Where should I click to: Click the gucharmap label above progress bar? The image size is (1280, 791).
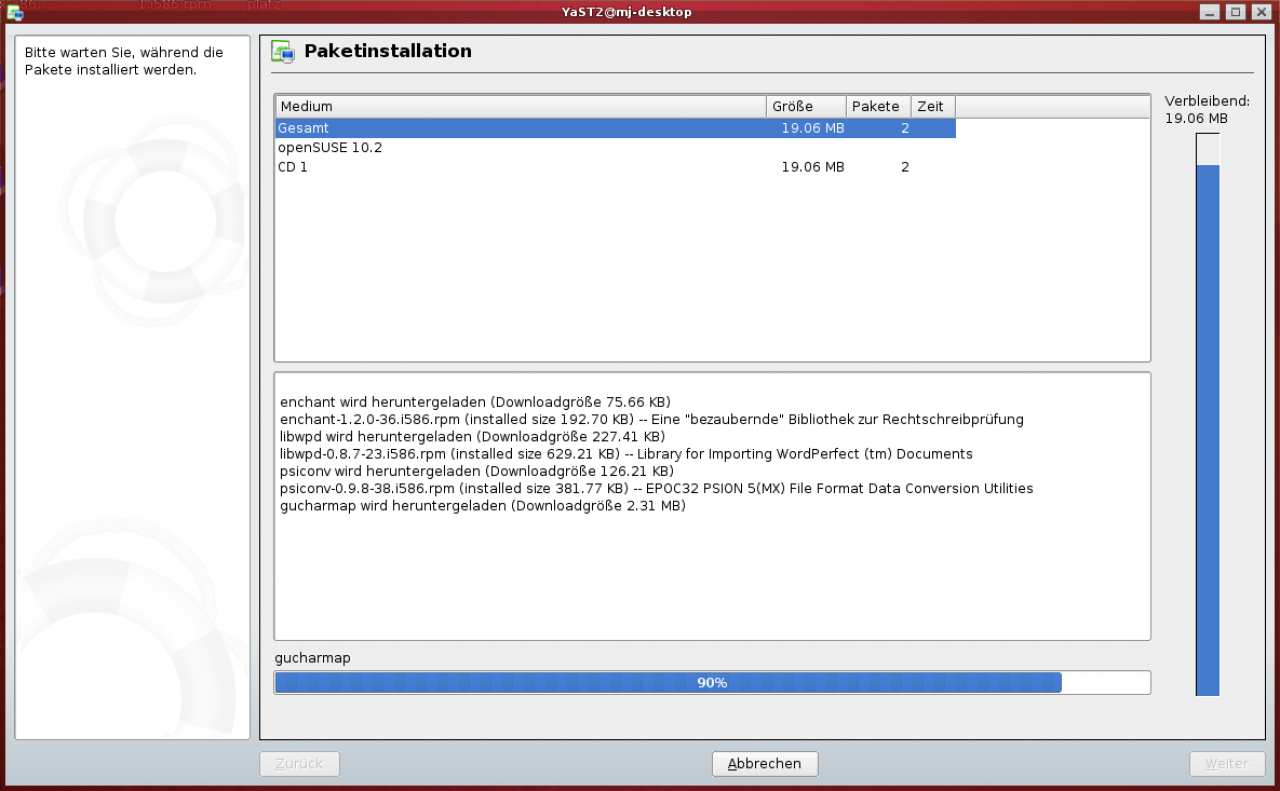pos(313,658)
